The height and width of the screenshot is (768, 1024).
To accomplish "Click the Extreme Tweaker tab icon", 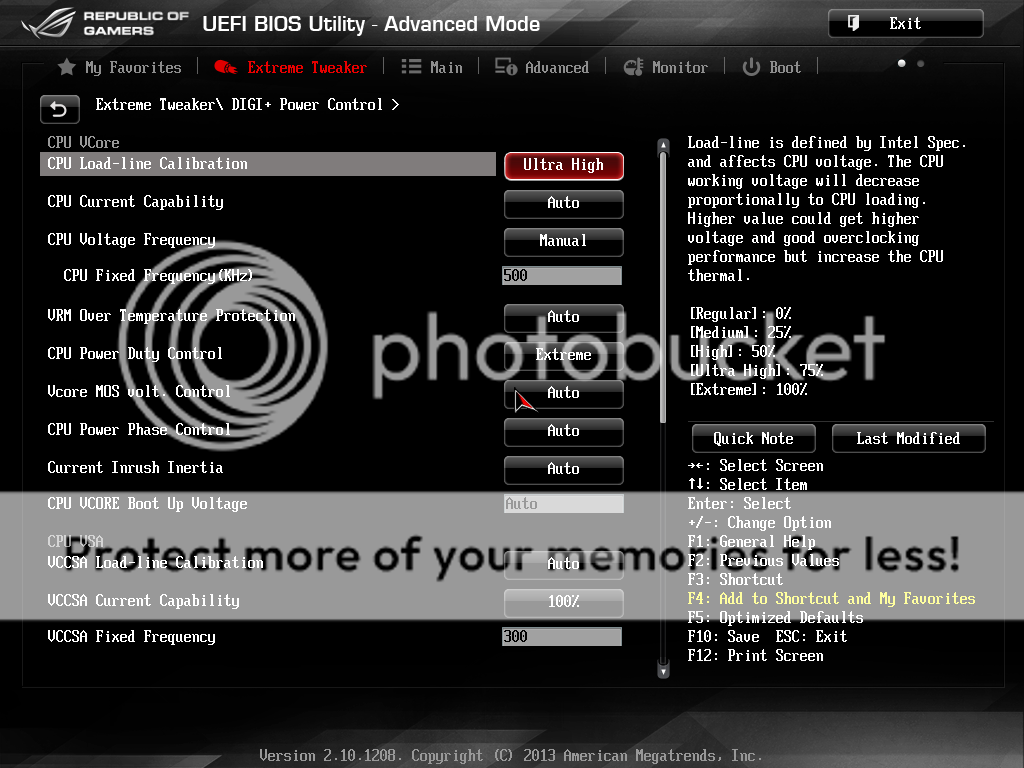I will (x=225, y=67).
